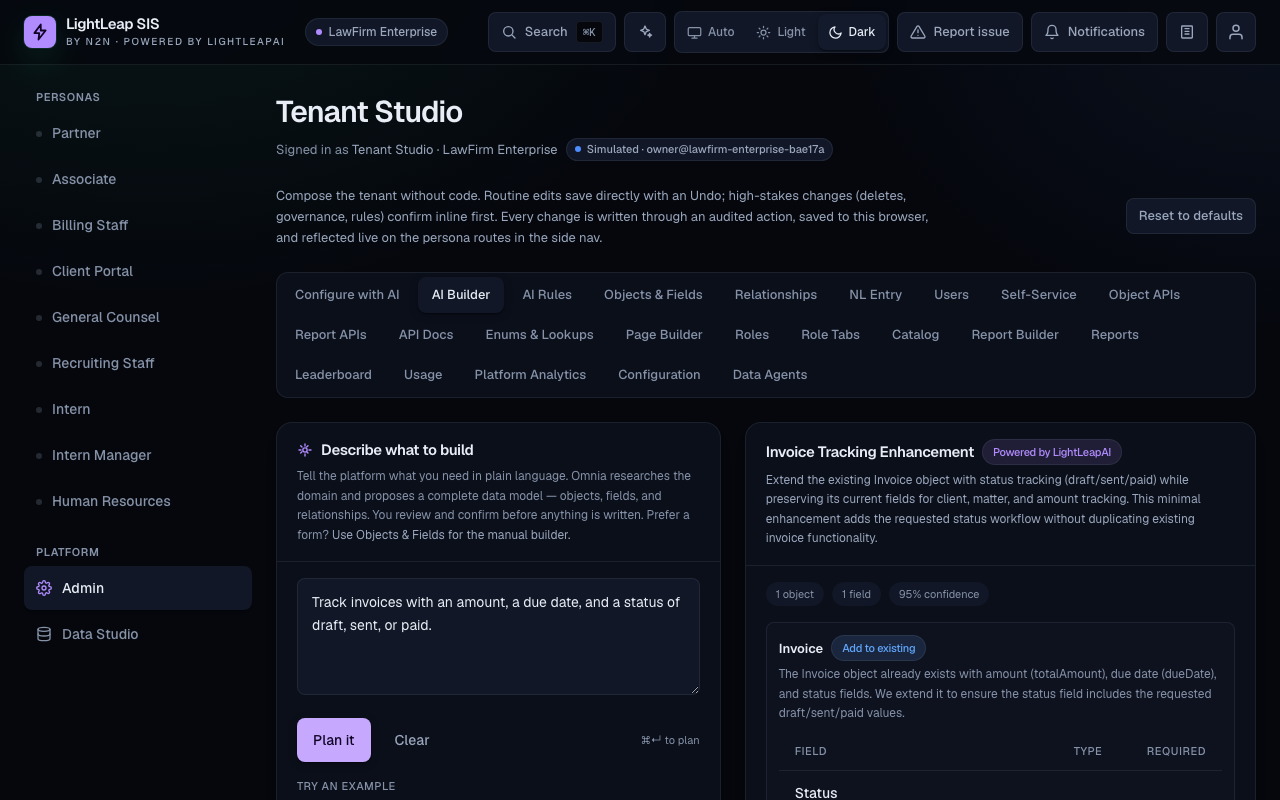The image size is (1280, 800).
Task: Click the Data Studio database icon
Action: point(44,634)
